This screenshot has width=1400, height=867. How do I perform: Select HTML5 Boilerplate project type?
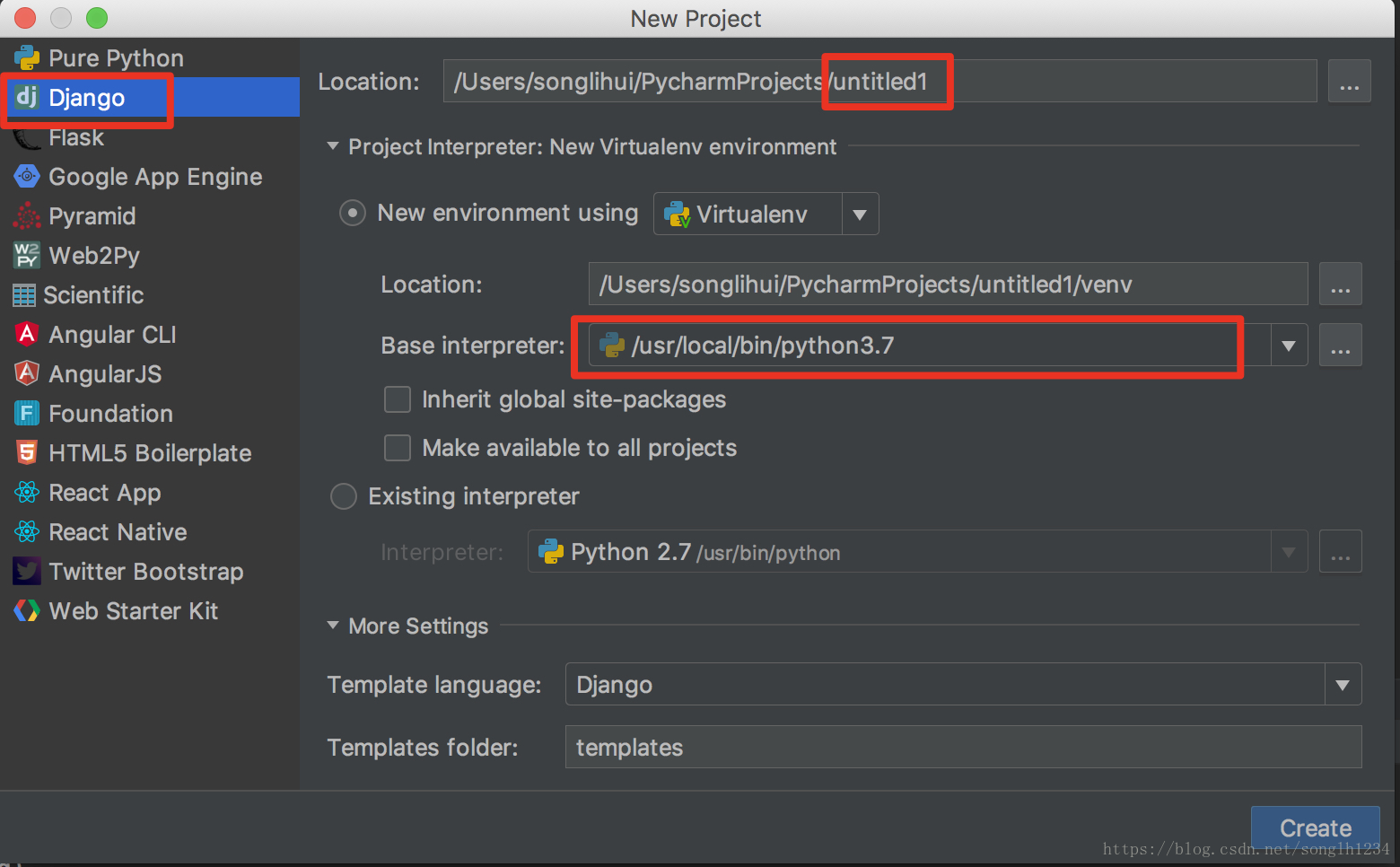tap(150, 453)
